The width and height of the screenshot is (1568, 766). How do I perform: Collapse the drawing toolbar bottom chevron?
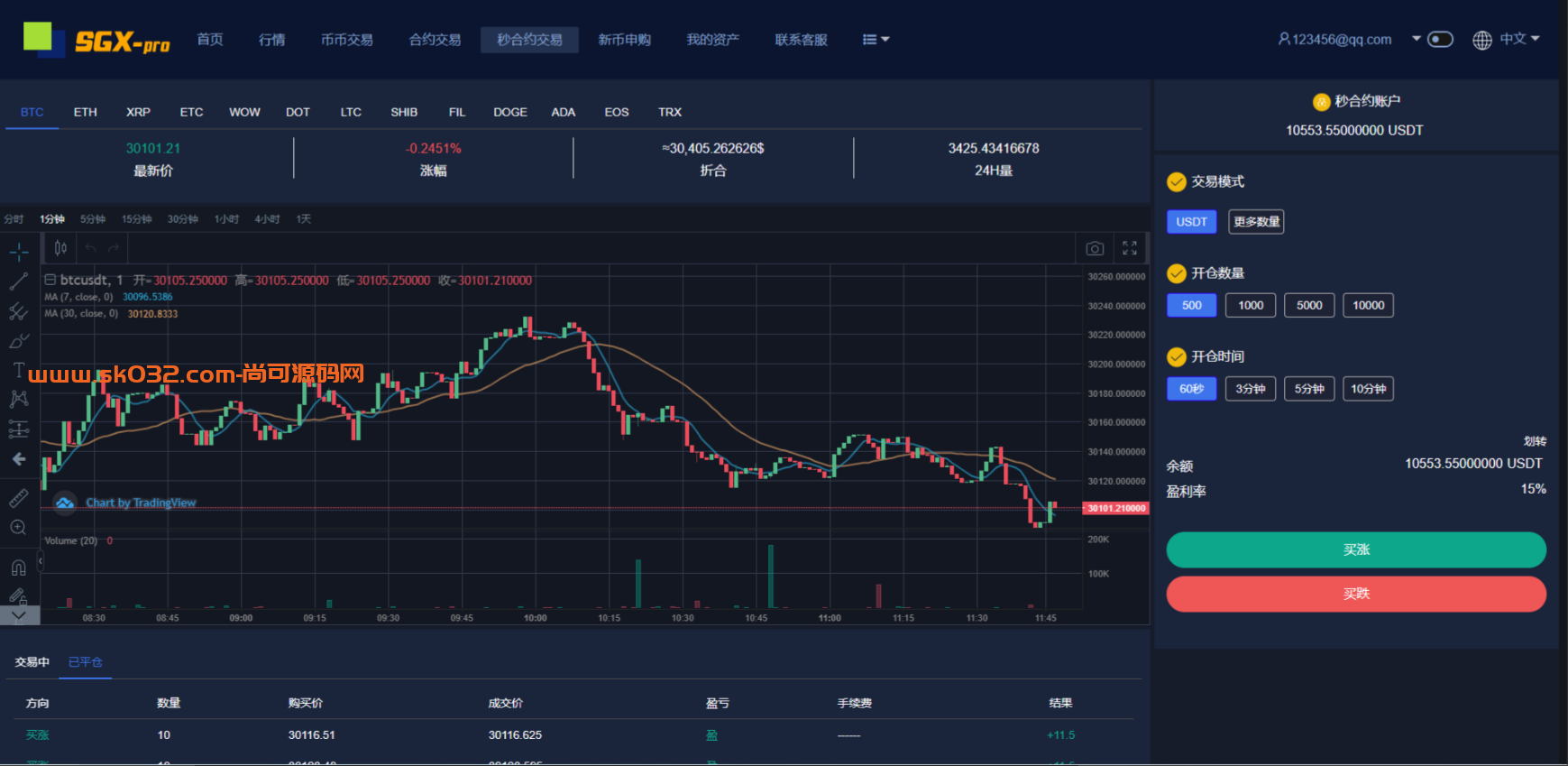pyautogui.click(x=19, y=615)
